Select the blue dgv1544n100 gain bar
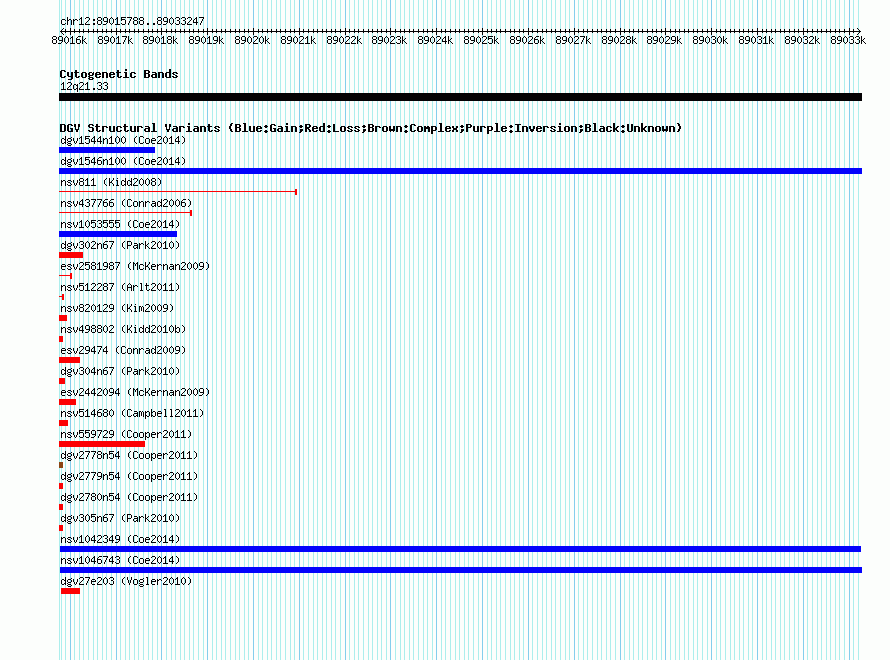Image resolution: width=890 pixels, height=660 pixels. pos(107,150)
